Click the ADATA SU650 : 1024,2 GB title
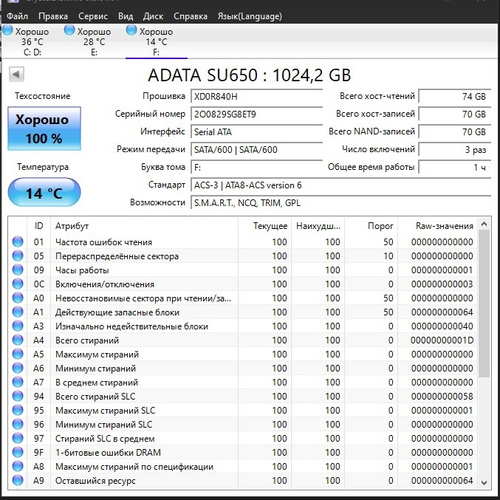 [x=249, y=75]
